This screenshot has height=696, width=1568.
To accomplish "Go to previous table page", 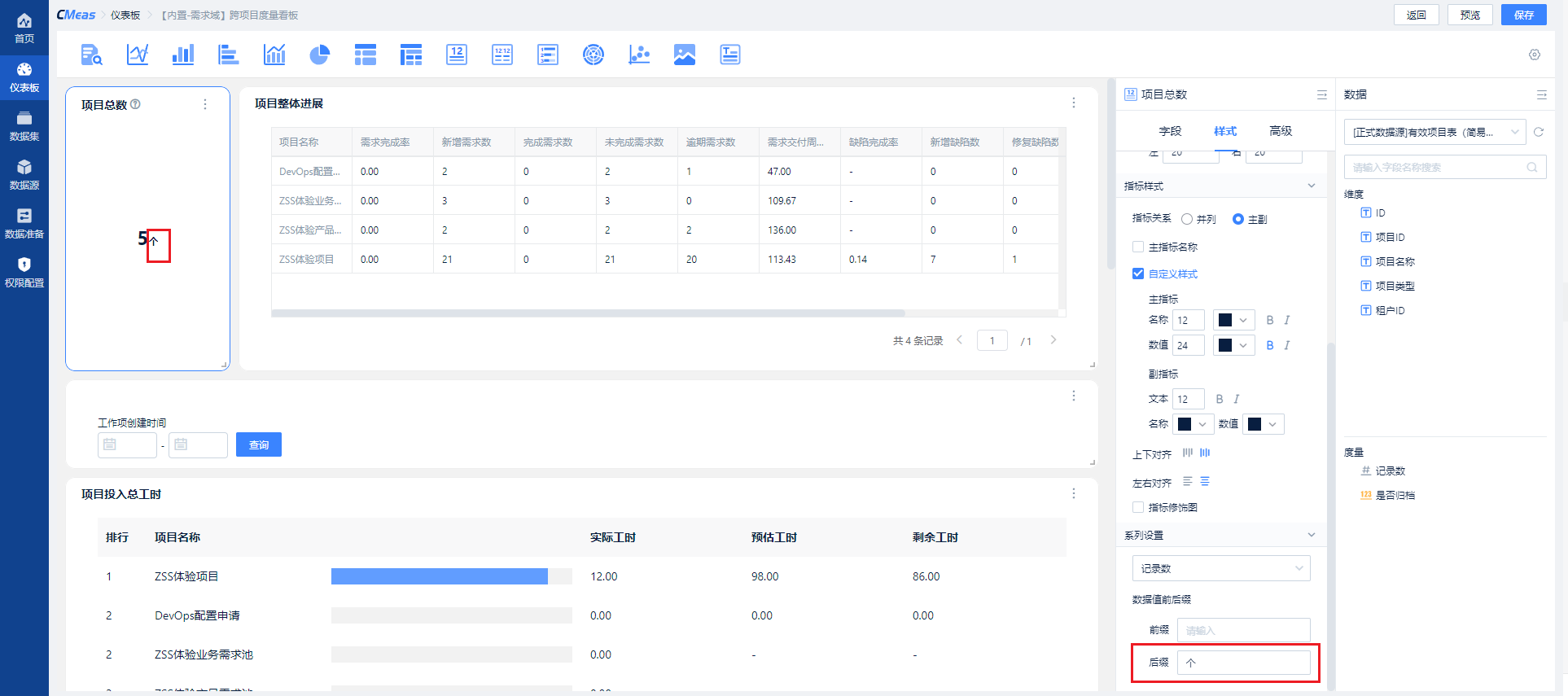I will point(960,340).
